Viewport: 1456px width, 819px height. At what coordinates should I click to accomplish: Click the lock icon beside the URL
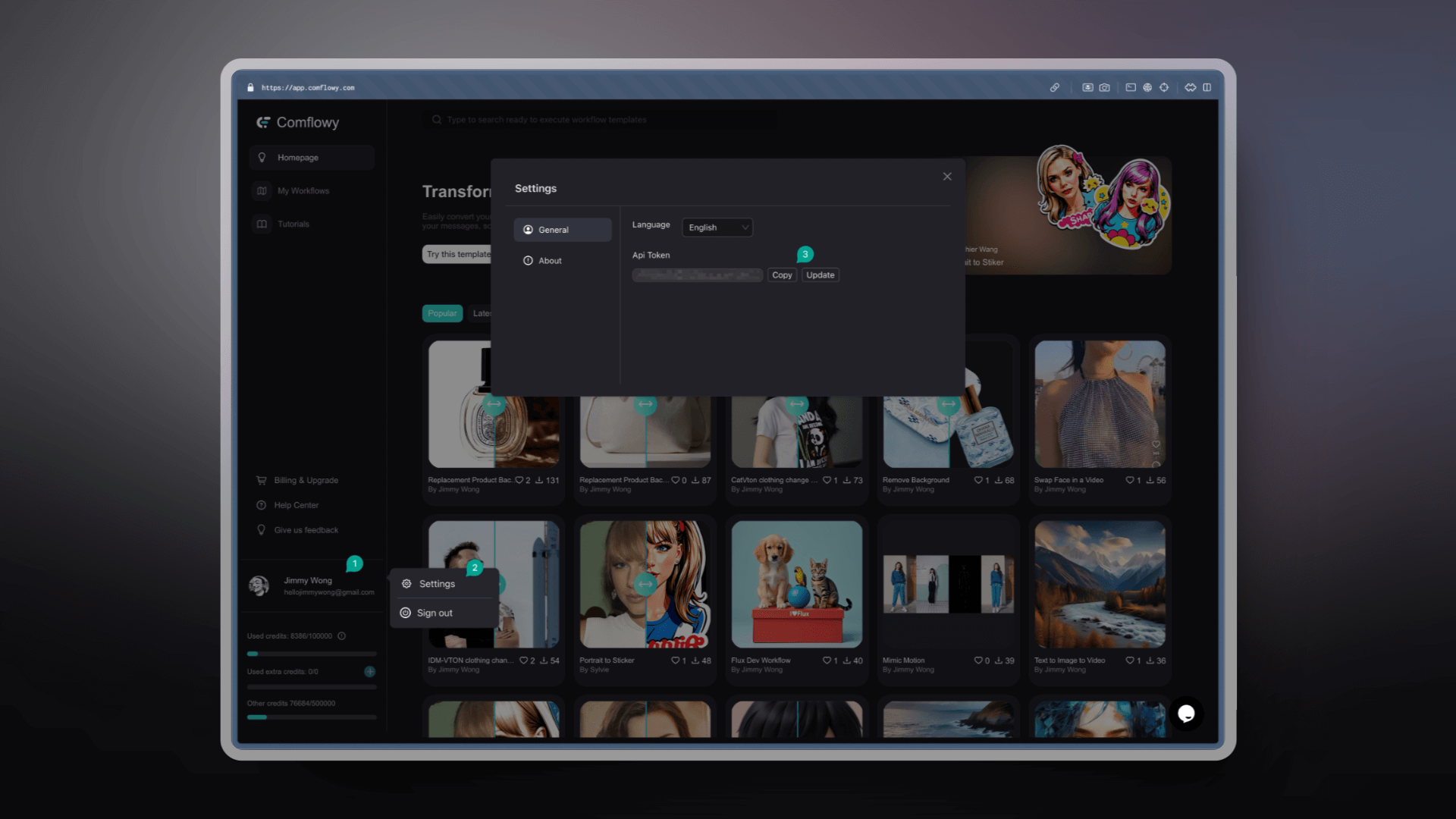point(250,88)
